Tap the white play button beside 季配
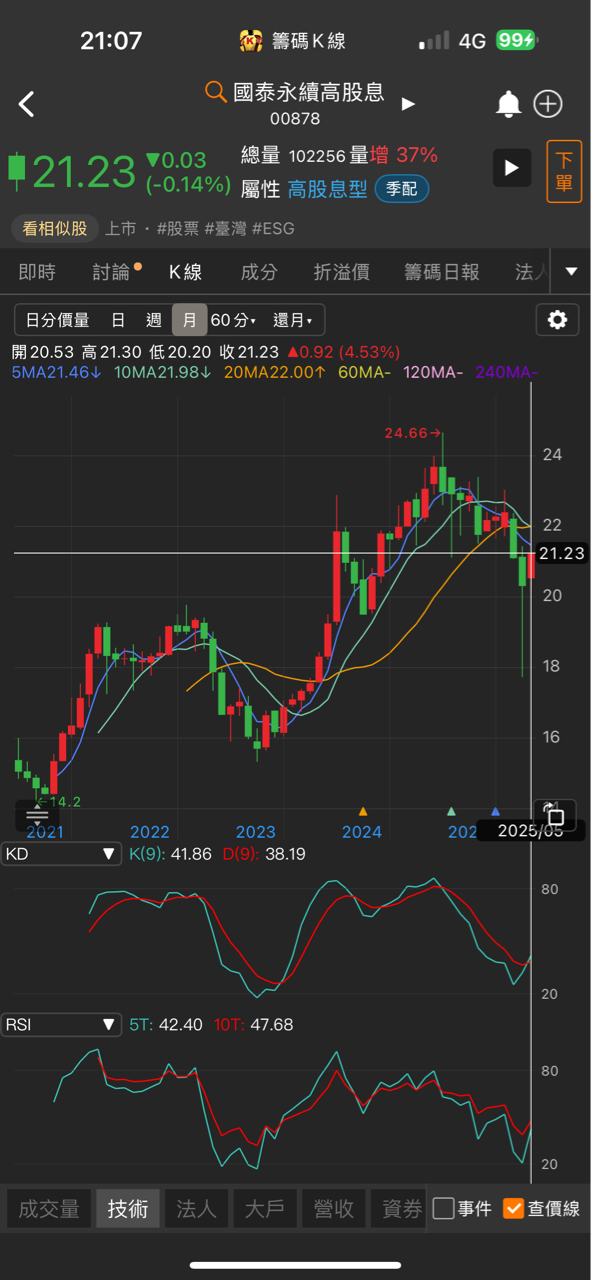The height and width of the screenshot is (1280, 591). pyautogui.click(x=512, y=168)
